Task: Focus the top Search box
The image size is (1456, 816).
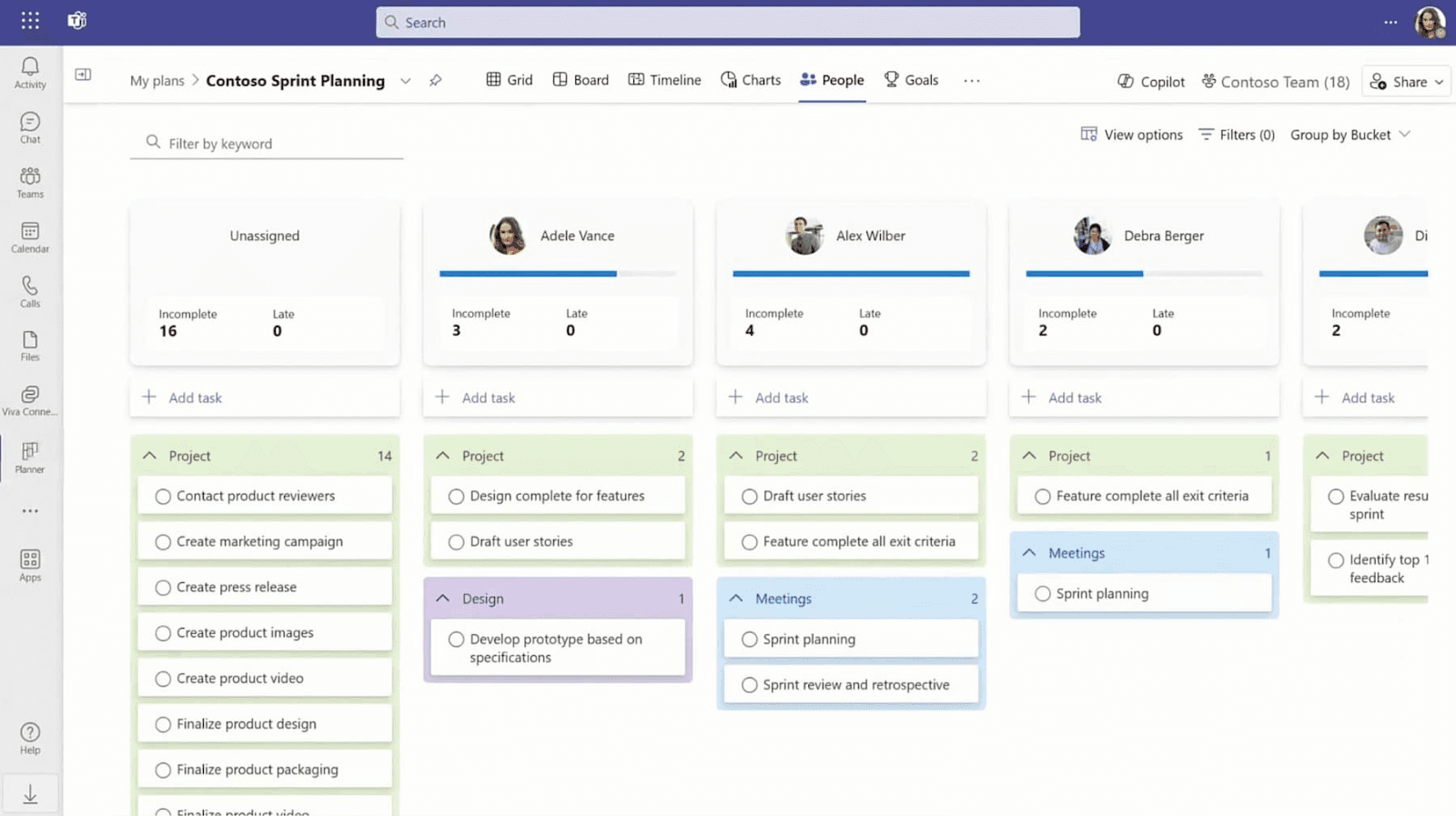Action: point(728,23)
